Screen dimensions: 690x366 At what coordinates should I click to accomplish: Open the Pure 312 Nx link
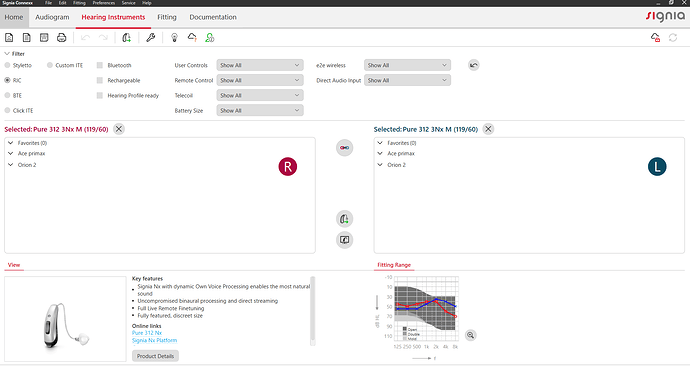147,333
